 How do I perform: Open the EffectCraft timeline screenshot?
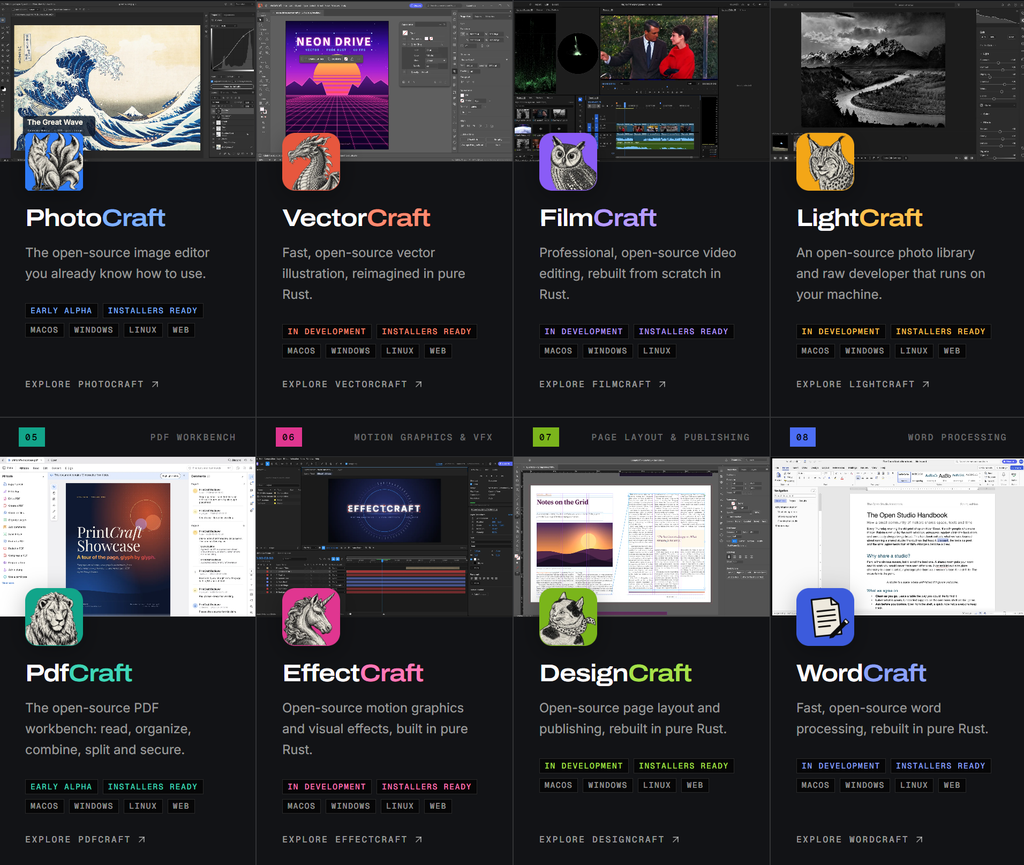385,537
